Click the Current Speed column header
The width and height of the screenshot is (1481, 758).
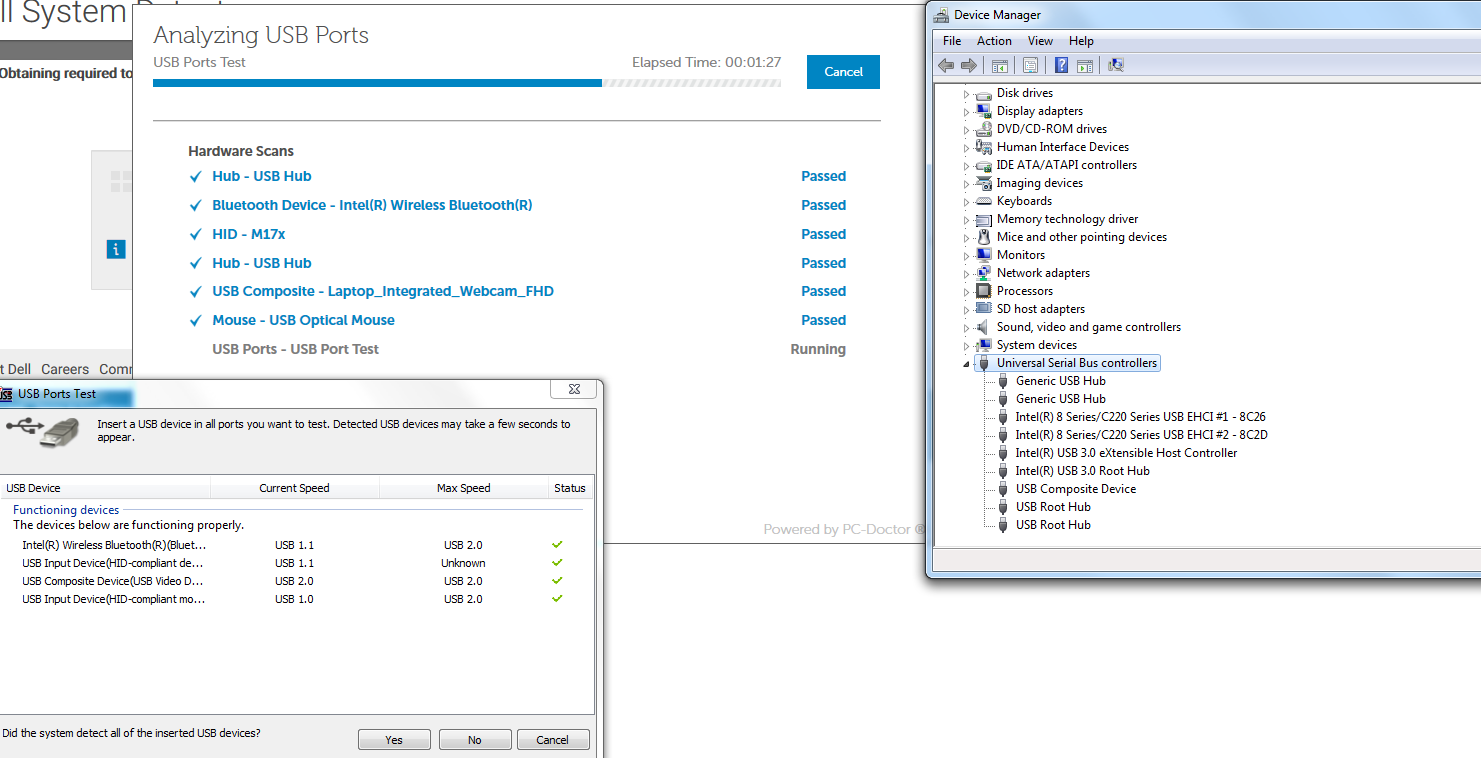tap(294, 488)
